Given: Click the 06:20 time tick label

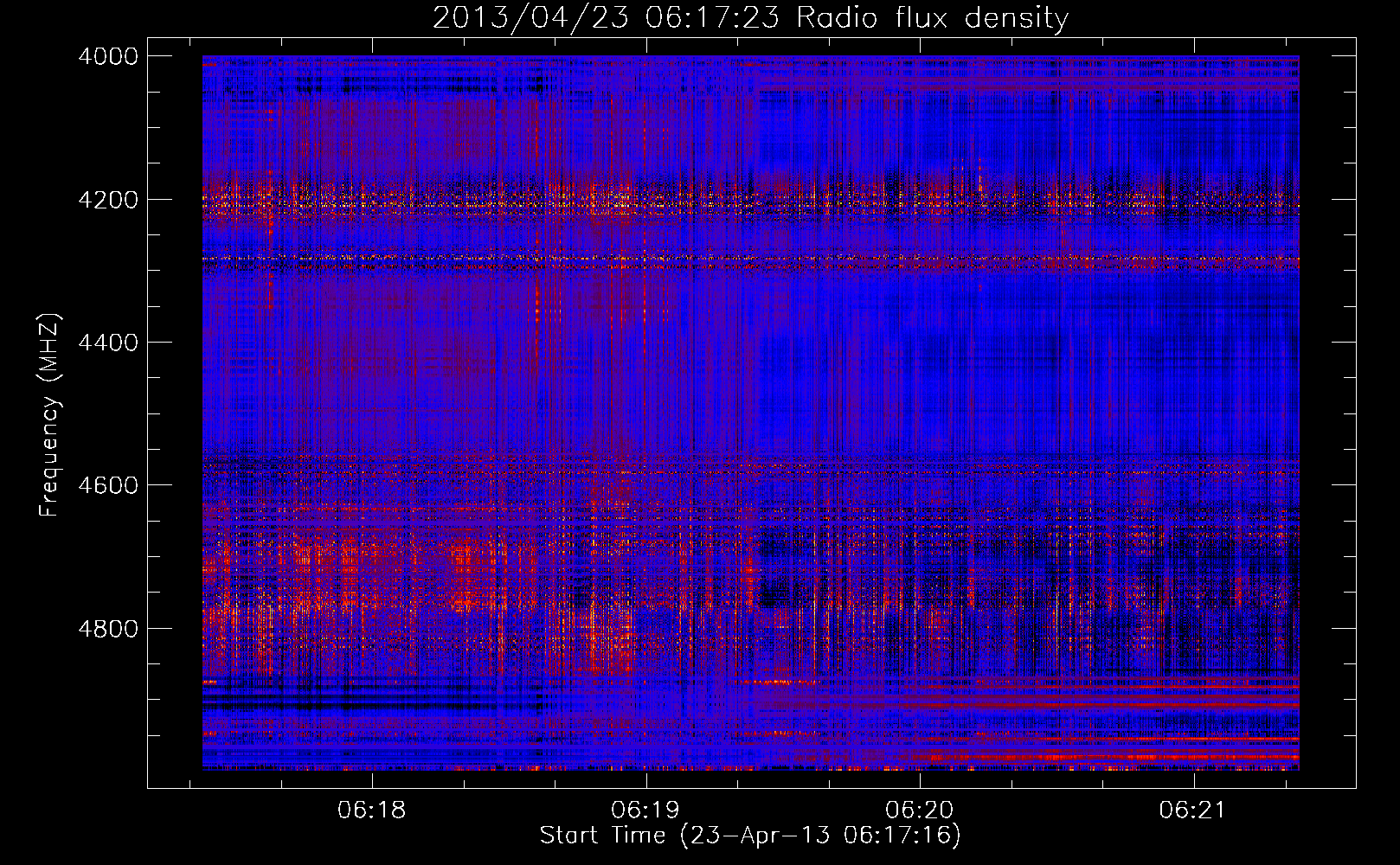Looking at the screenshot, I should [x=920, y=811].
